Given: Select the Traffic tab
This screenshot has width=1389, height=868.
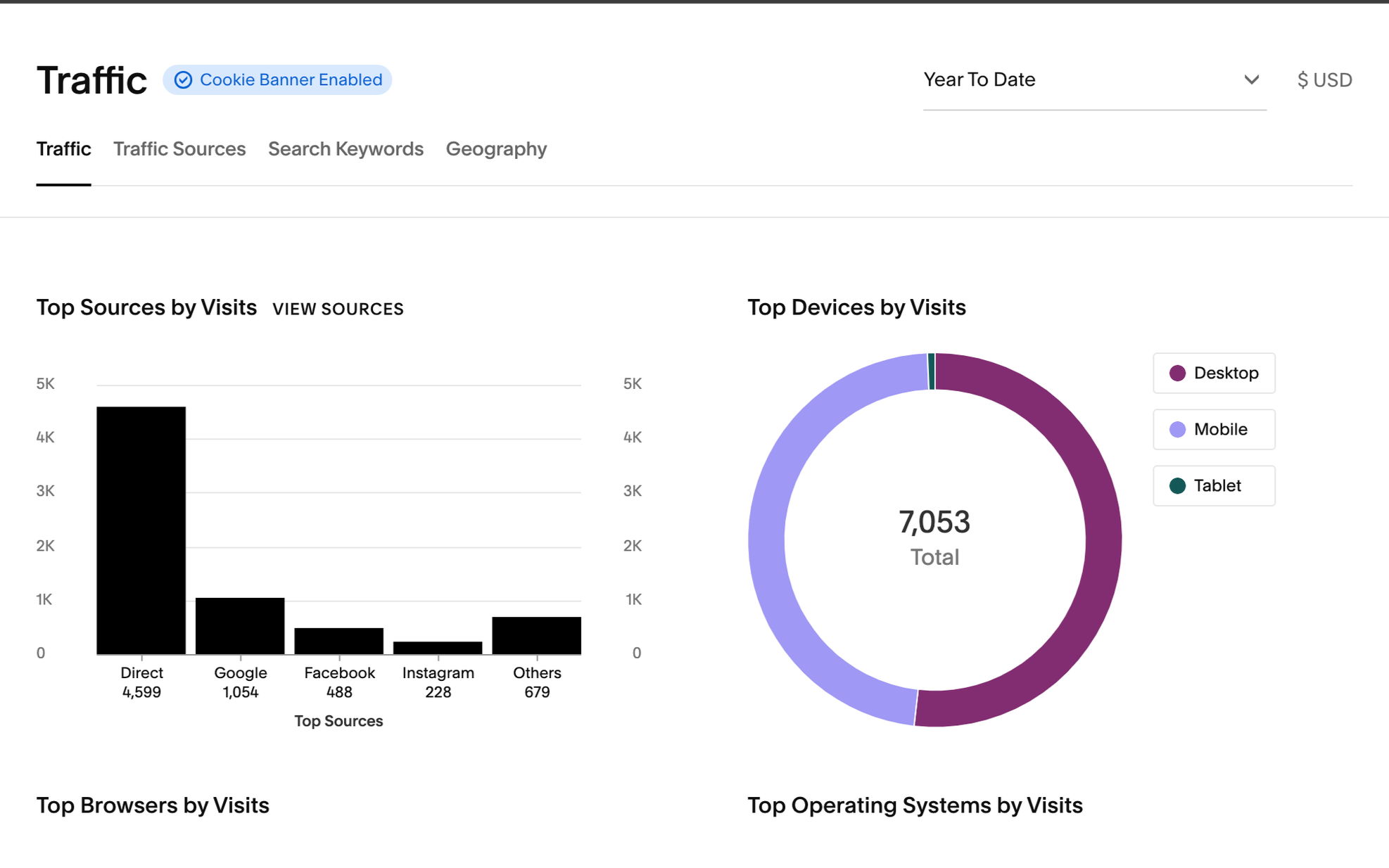Looking at the screenshot, I should click(x=63, y=149).
